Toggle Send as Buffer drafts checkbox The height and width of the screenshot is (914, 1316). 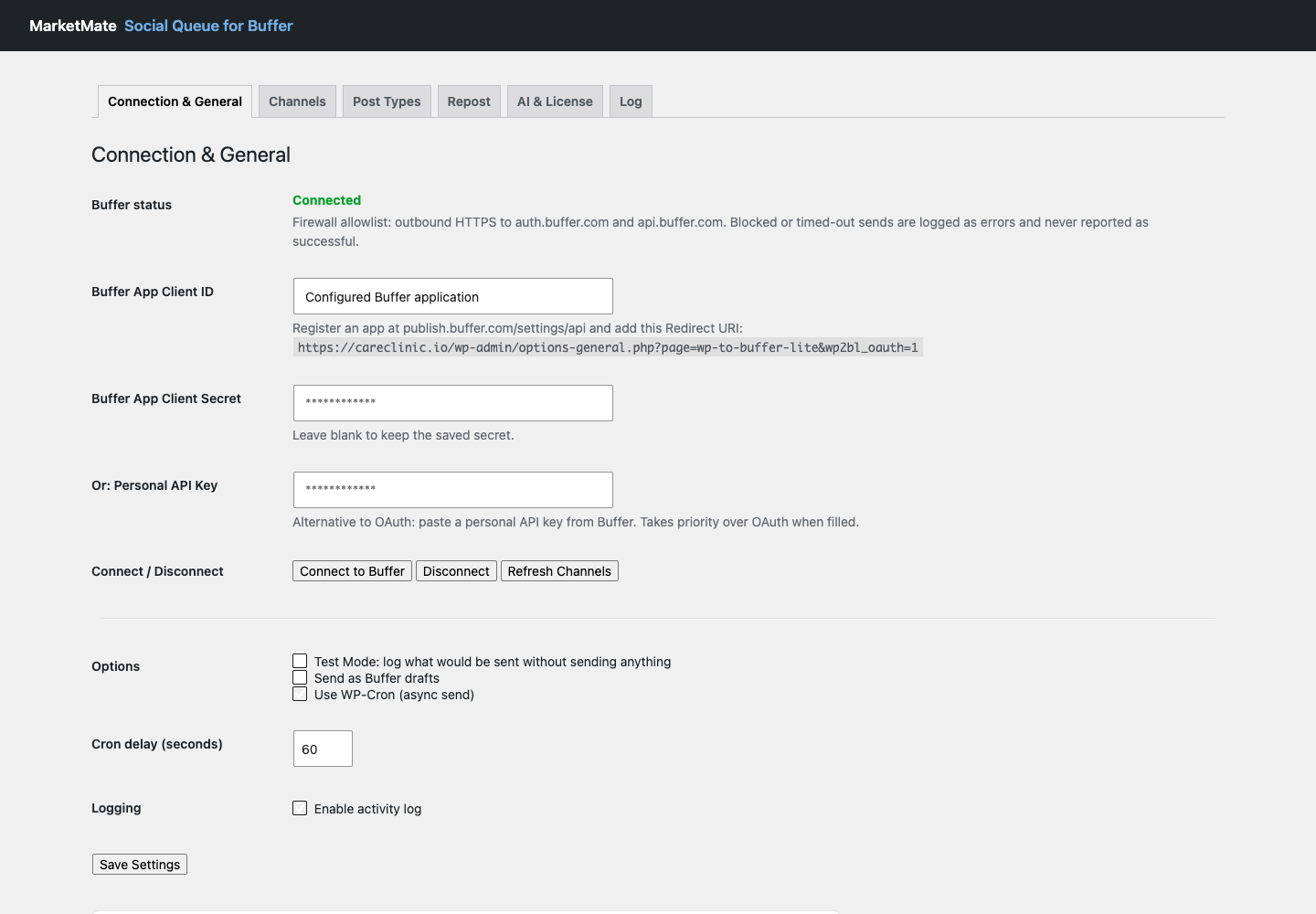(x=300, y=677)
